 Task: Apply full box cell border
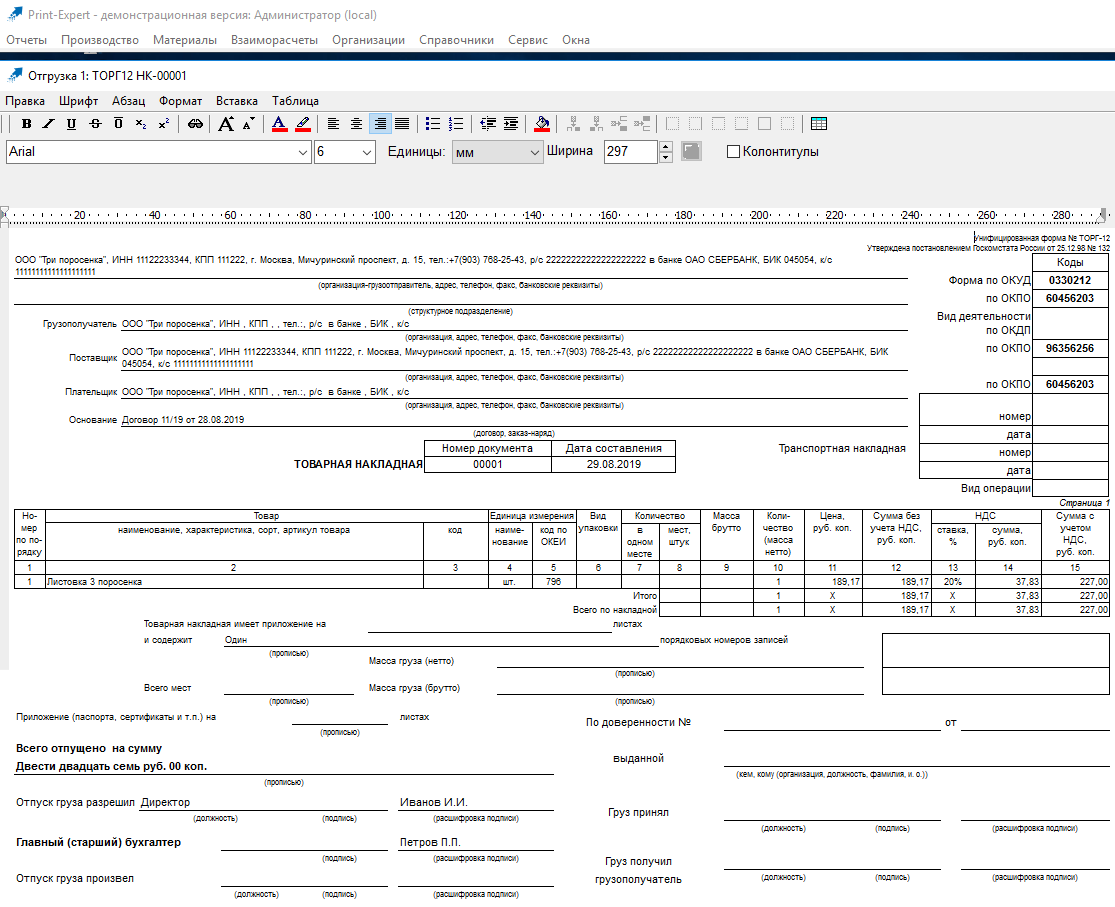tap(764, 124)
